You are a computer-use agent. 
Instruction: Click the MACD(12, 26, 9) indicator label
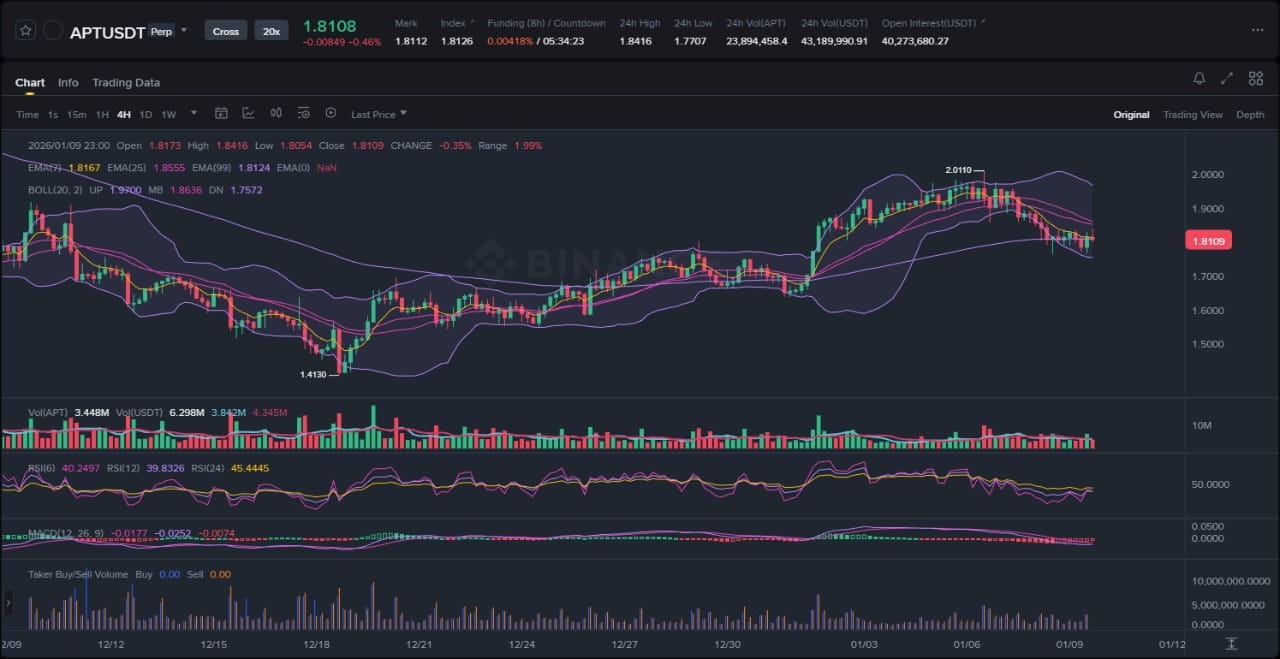(66, 533)
